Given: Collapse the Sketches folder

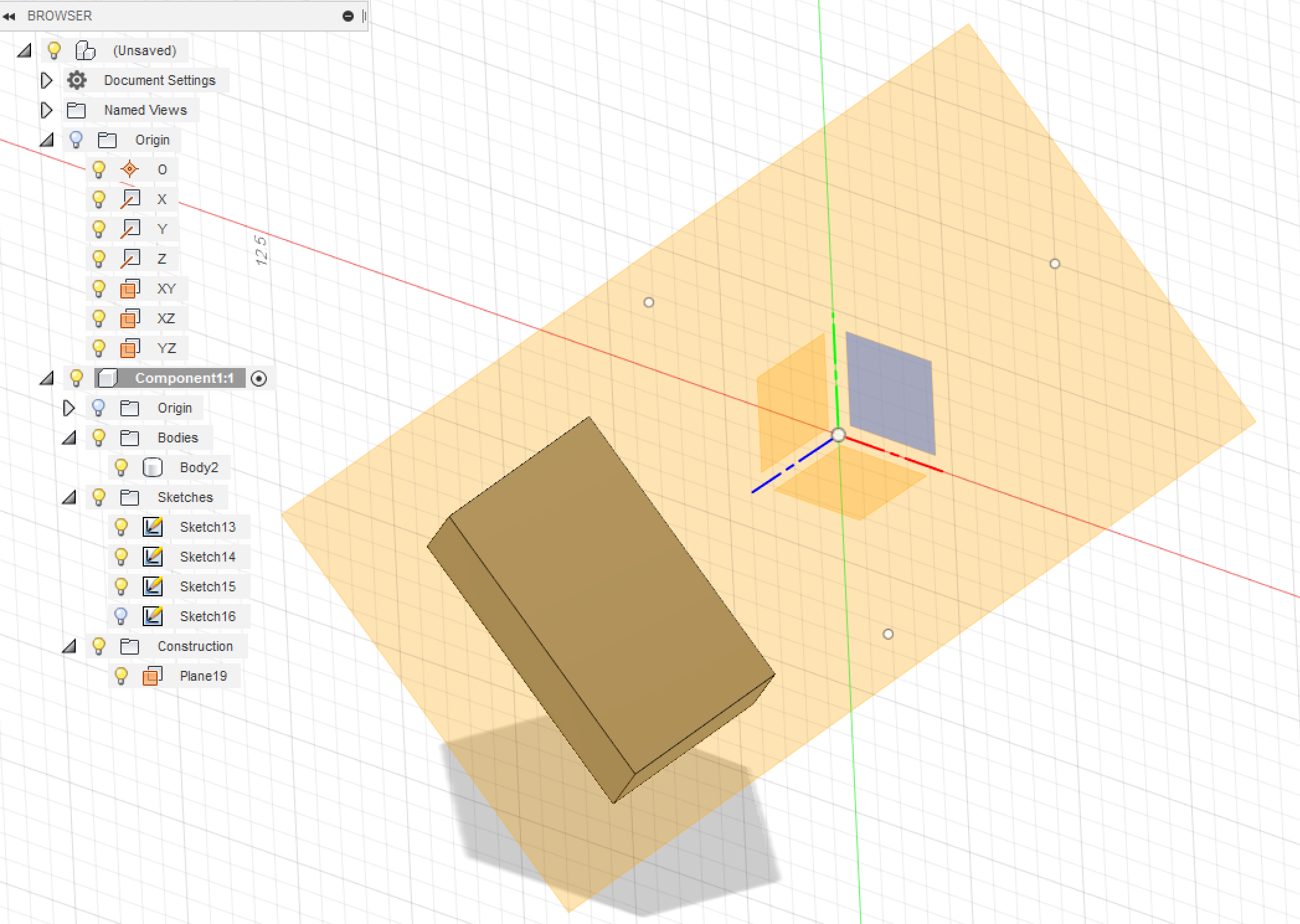Looking at the screenshot, I should point(69,497).
